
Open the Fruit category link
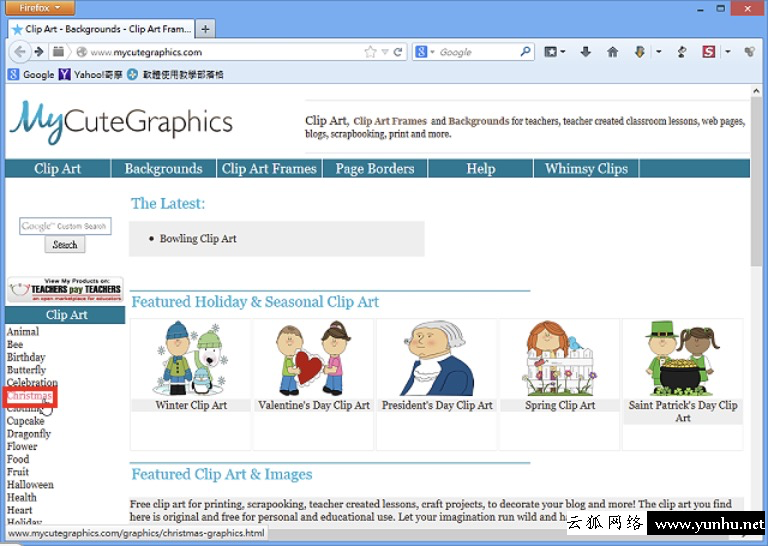[18, 472]
